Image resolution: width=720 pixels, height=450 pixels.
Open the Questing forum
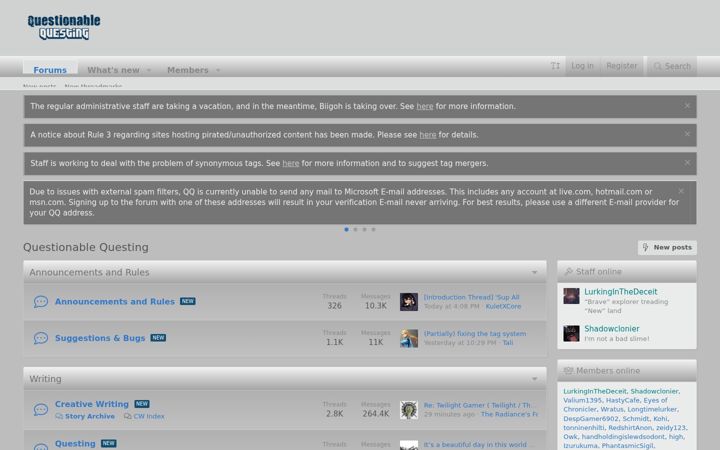coord(75,444)
